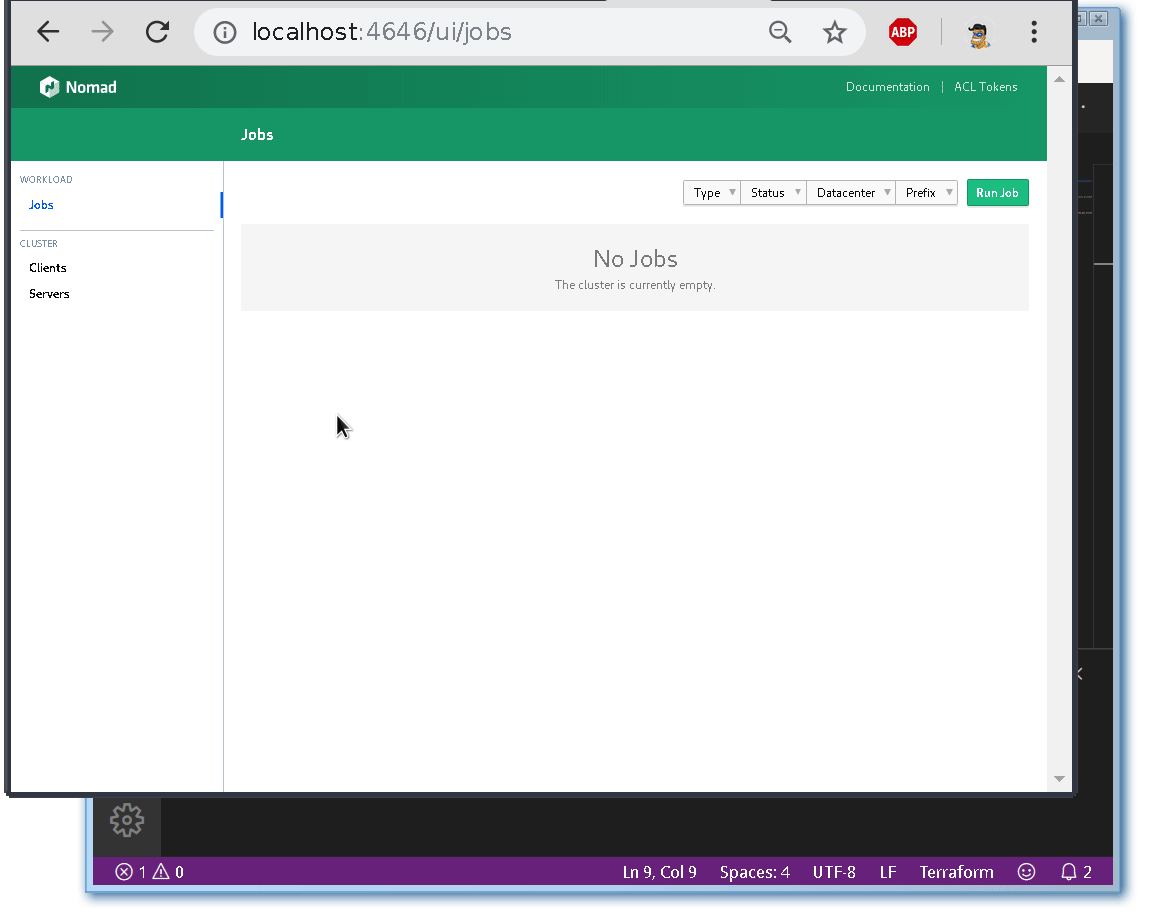The height and width of the screenshot is (912, 1169).
Task: Expand the Prefix filter dropdown
Action: pos(927,193)
